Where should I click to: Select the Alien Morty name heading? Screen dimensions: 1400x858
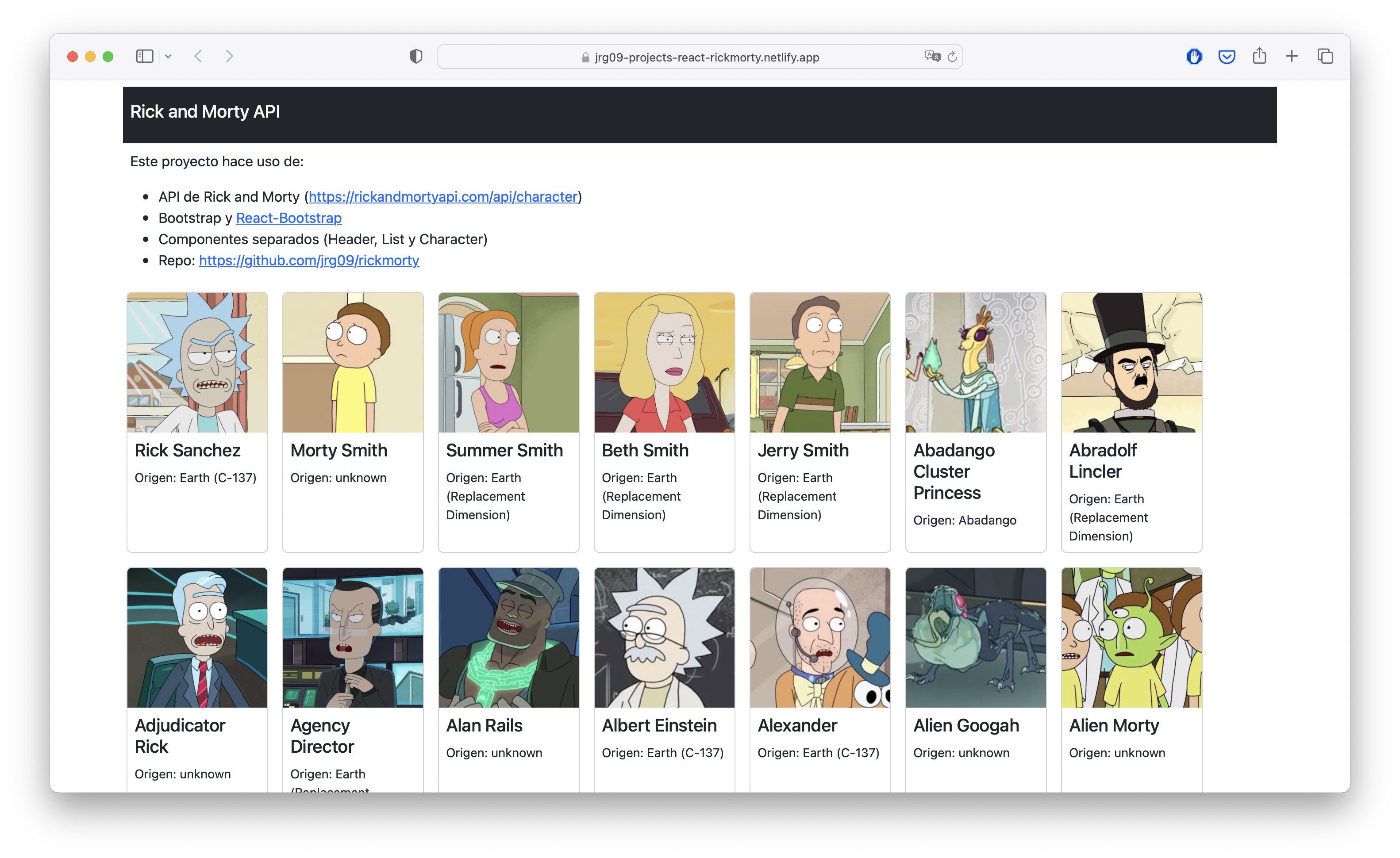click(x=1114, y=725)
